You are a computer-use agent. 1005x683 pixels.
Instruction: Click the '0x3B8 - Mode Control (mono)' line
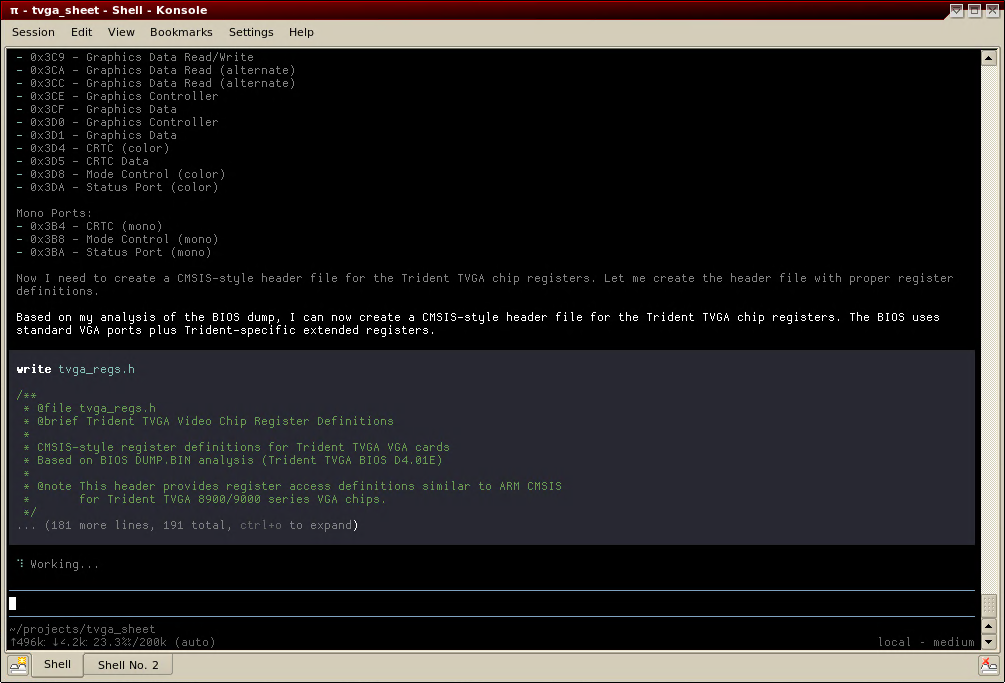tap(117, 239)
